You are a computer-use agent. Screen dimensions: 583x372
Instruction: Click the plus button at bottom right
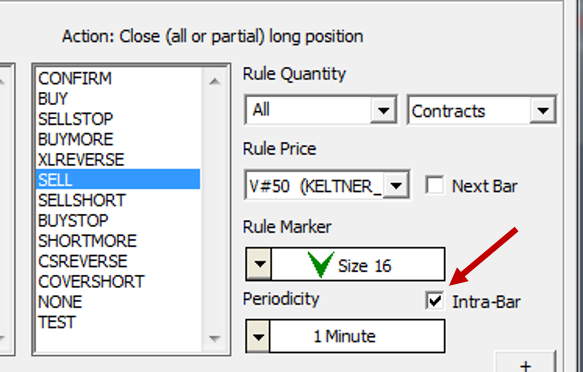point(525,362)
